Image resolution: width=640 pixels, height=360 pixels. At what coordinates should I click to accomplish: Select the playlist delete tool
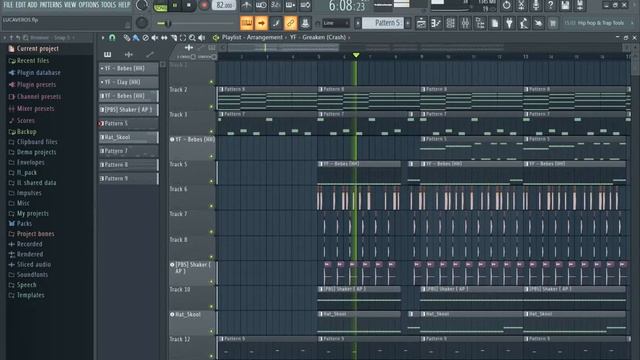[145, 38]
